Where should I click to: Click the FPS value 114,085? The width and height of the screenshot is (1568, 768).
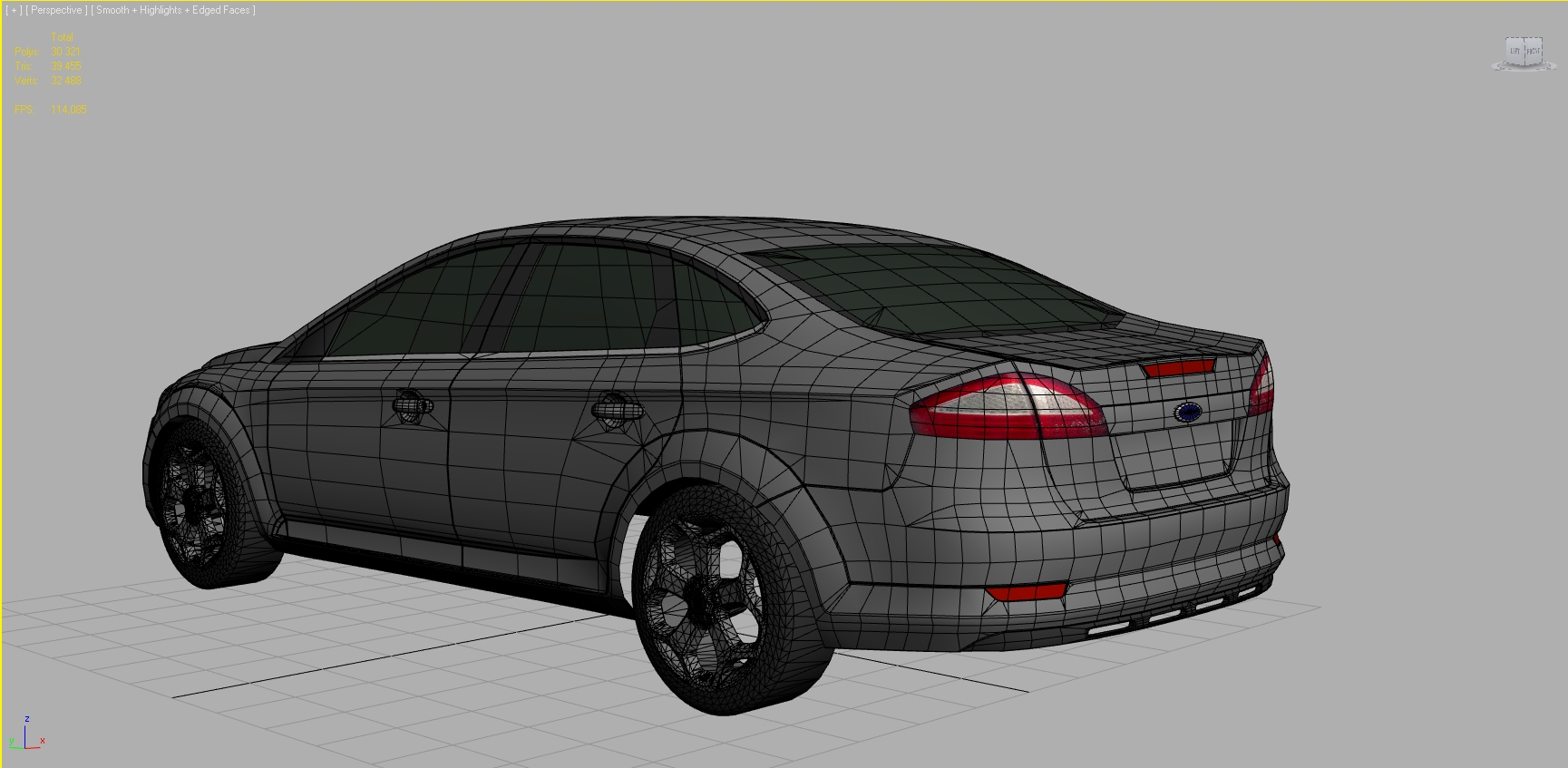(69, 110)
